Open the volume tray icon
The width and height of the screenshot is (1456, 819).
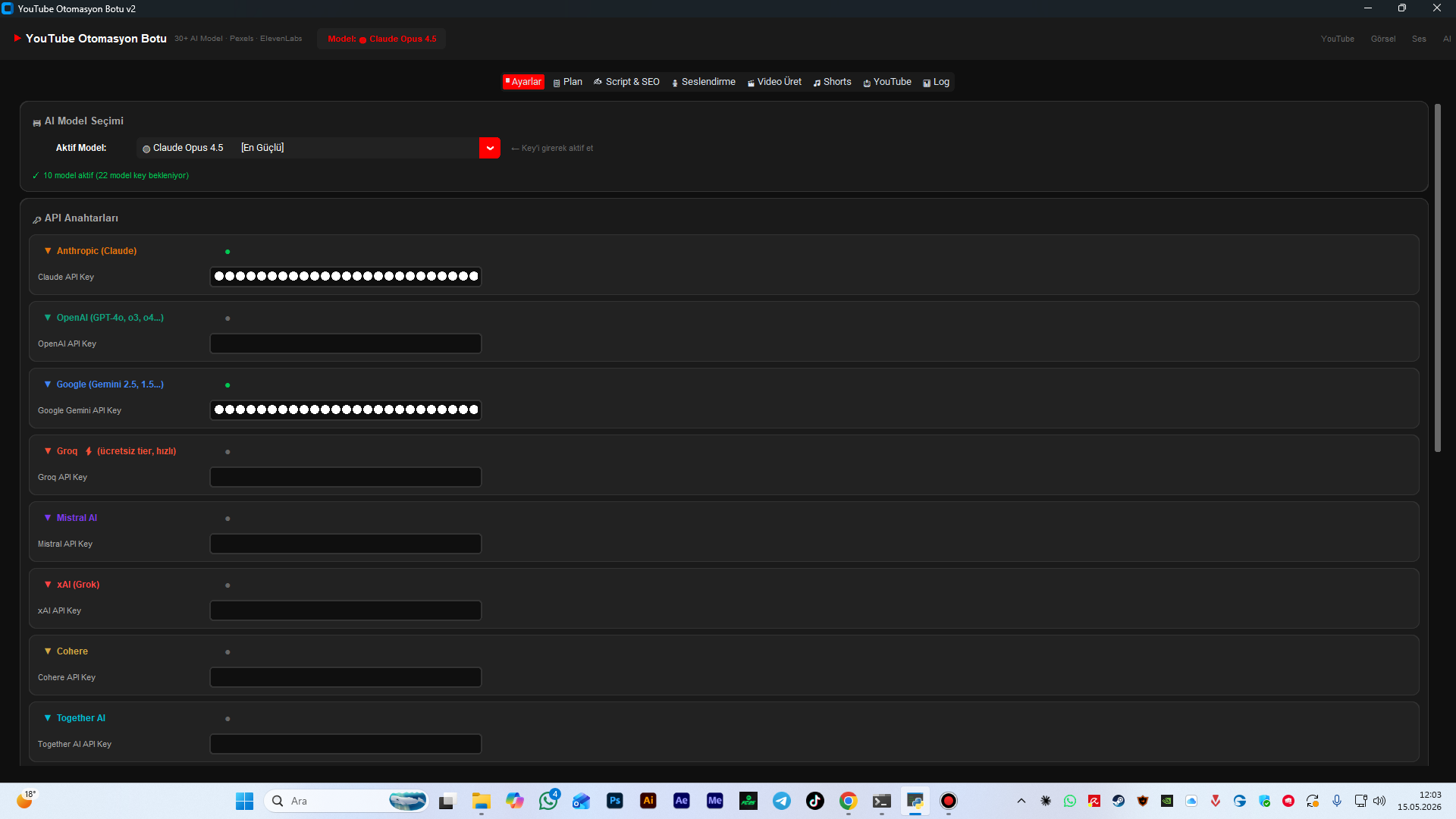click(x=1379, y=801)
